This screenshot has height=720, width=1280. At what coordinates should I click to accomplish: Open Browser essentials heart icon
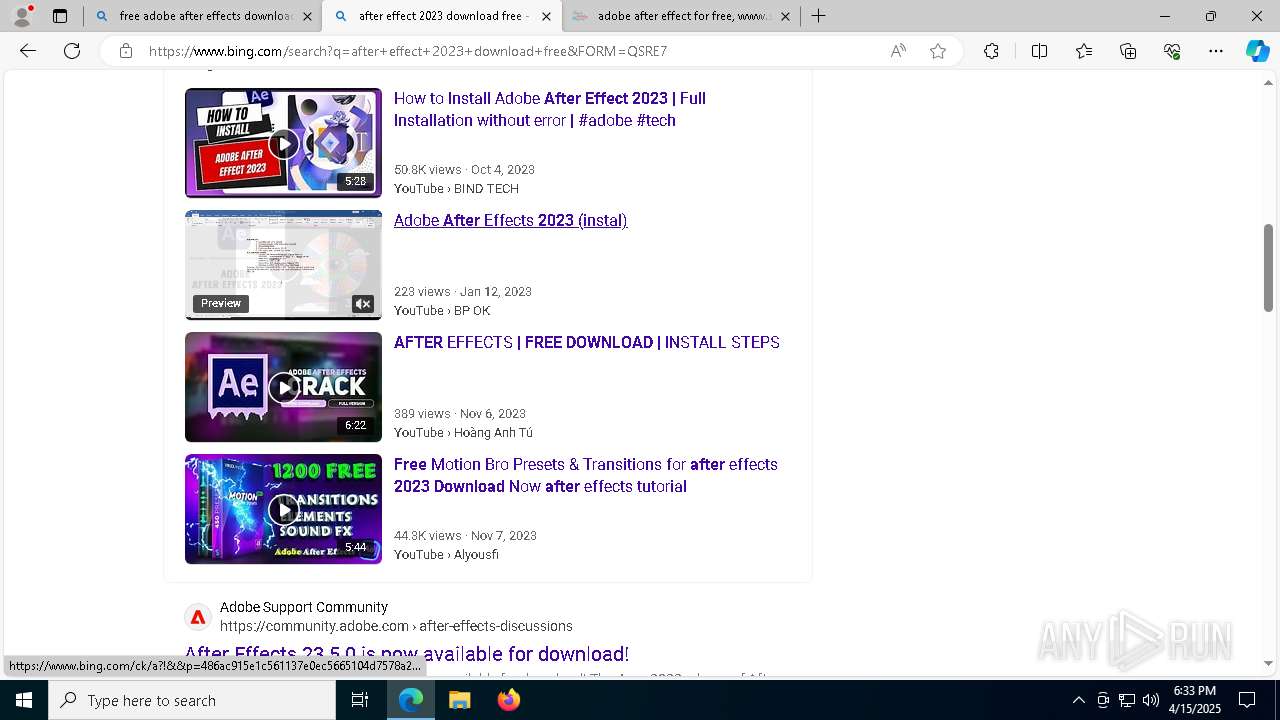(x=1172, y=51)
